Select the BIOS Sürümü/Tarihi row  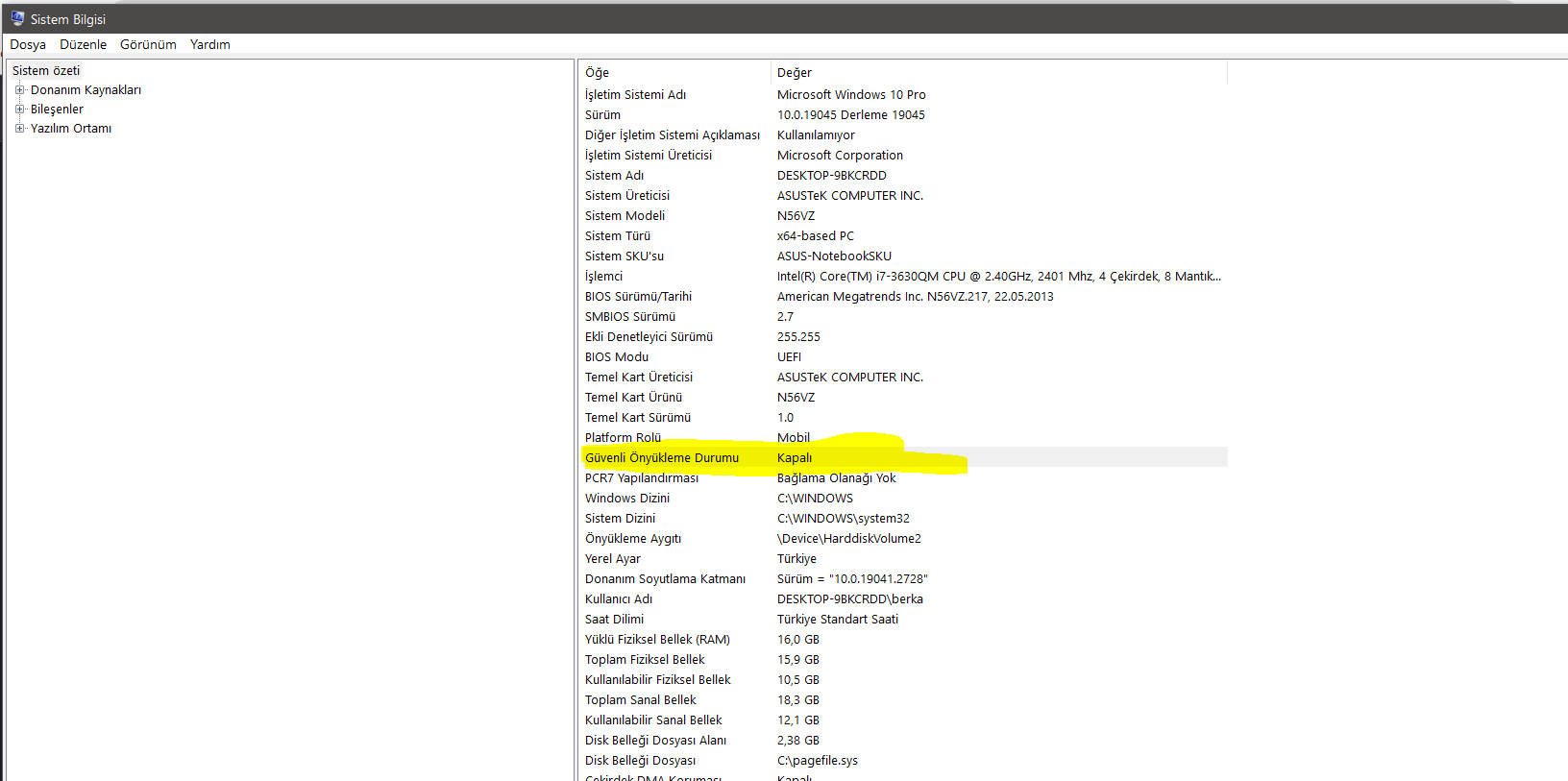point(638,296)
